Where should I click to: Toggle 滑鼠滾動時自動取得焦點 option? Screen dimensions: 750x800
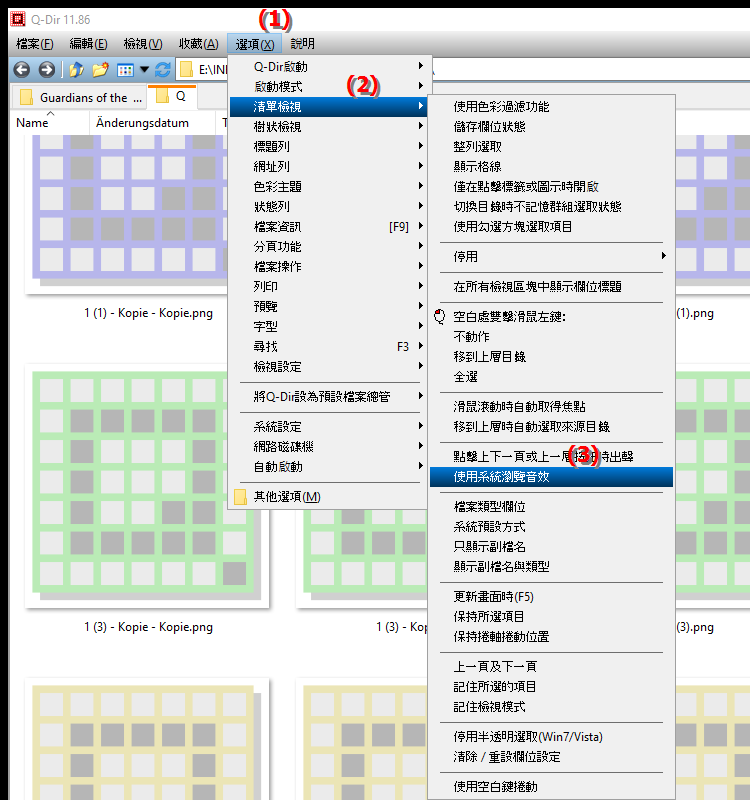coord(552,406)
